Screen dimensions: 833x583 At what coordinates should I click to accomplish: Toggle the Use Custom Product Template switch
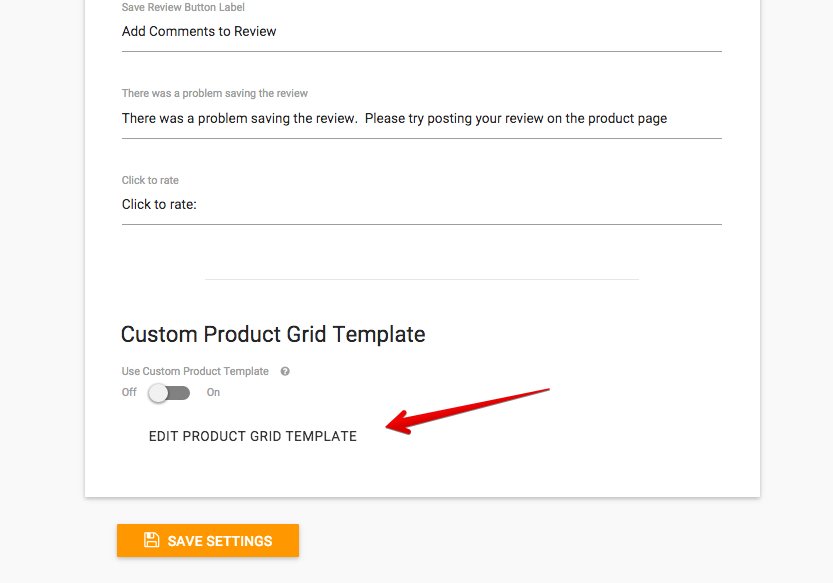tap(168, 393)
